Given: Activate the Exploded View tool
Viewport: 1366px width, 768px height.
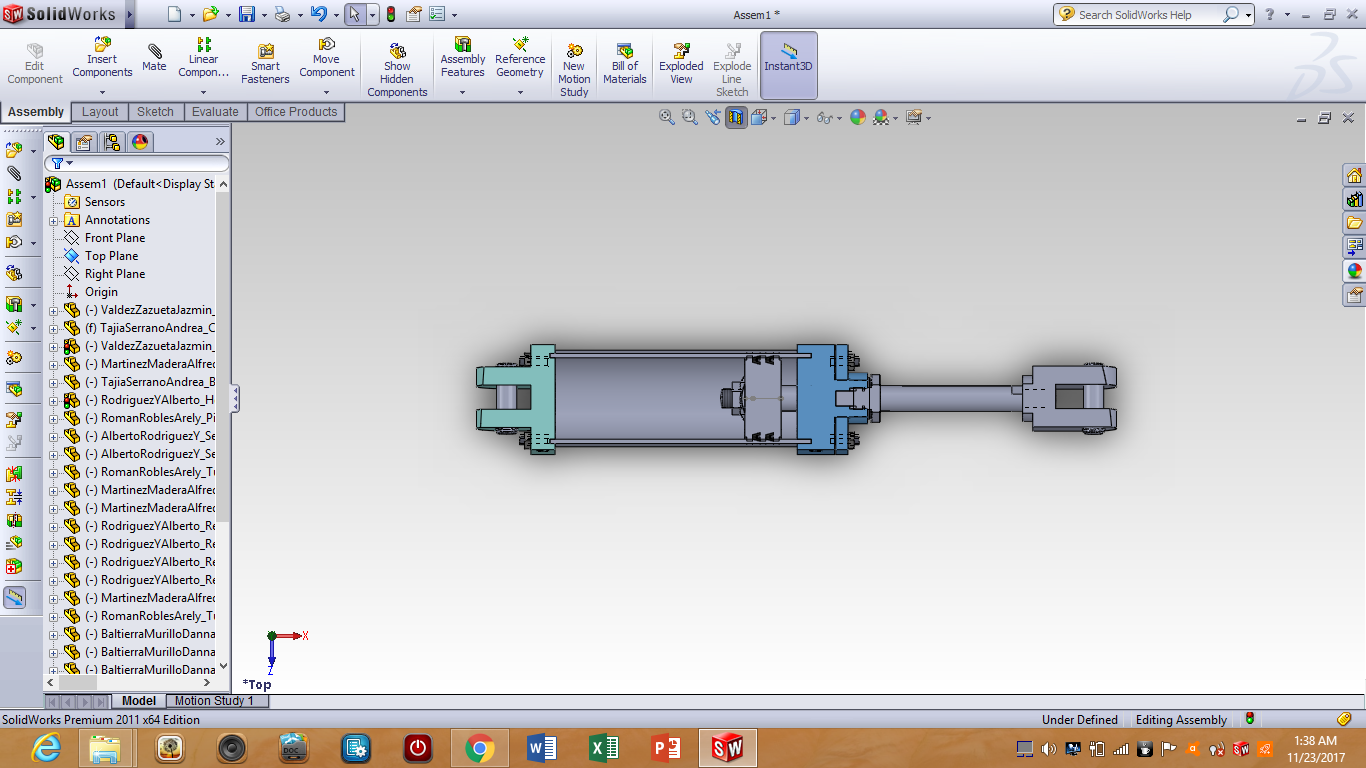Looking at the screenshot, I should pos(680,60).
